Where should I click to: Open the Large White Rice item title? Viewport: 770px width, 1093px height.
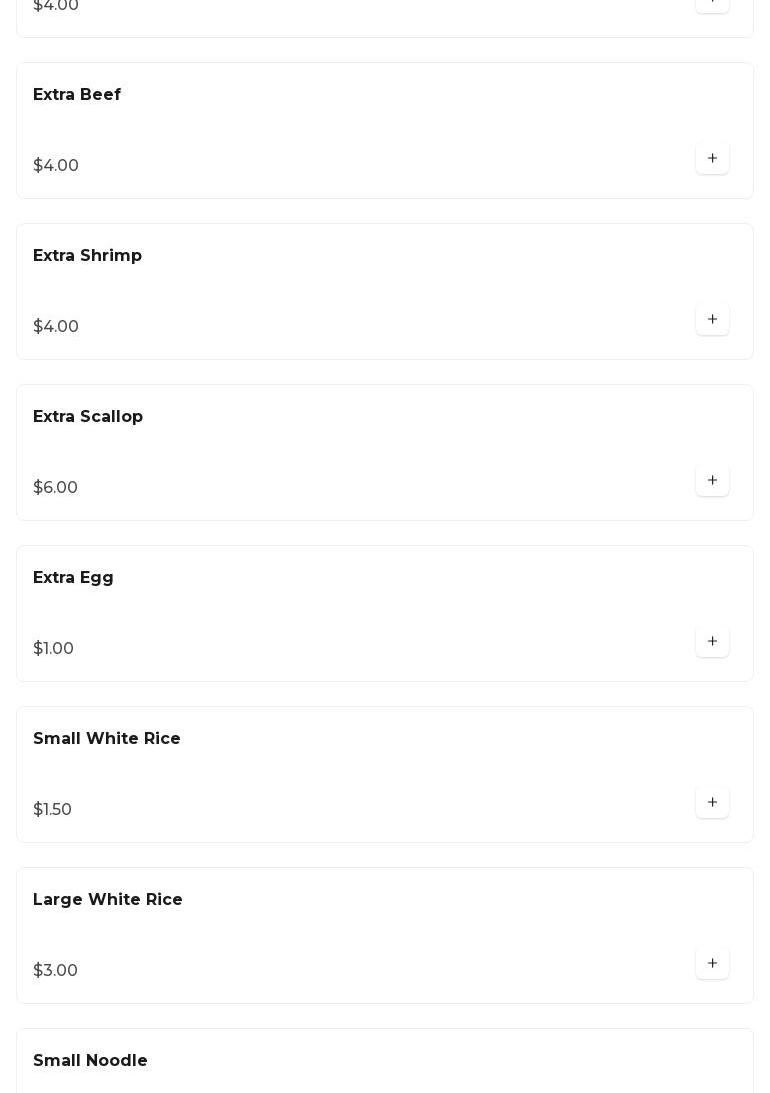(107, 900)
